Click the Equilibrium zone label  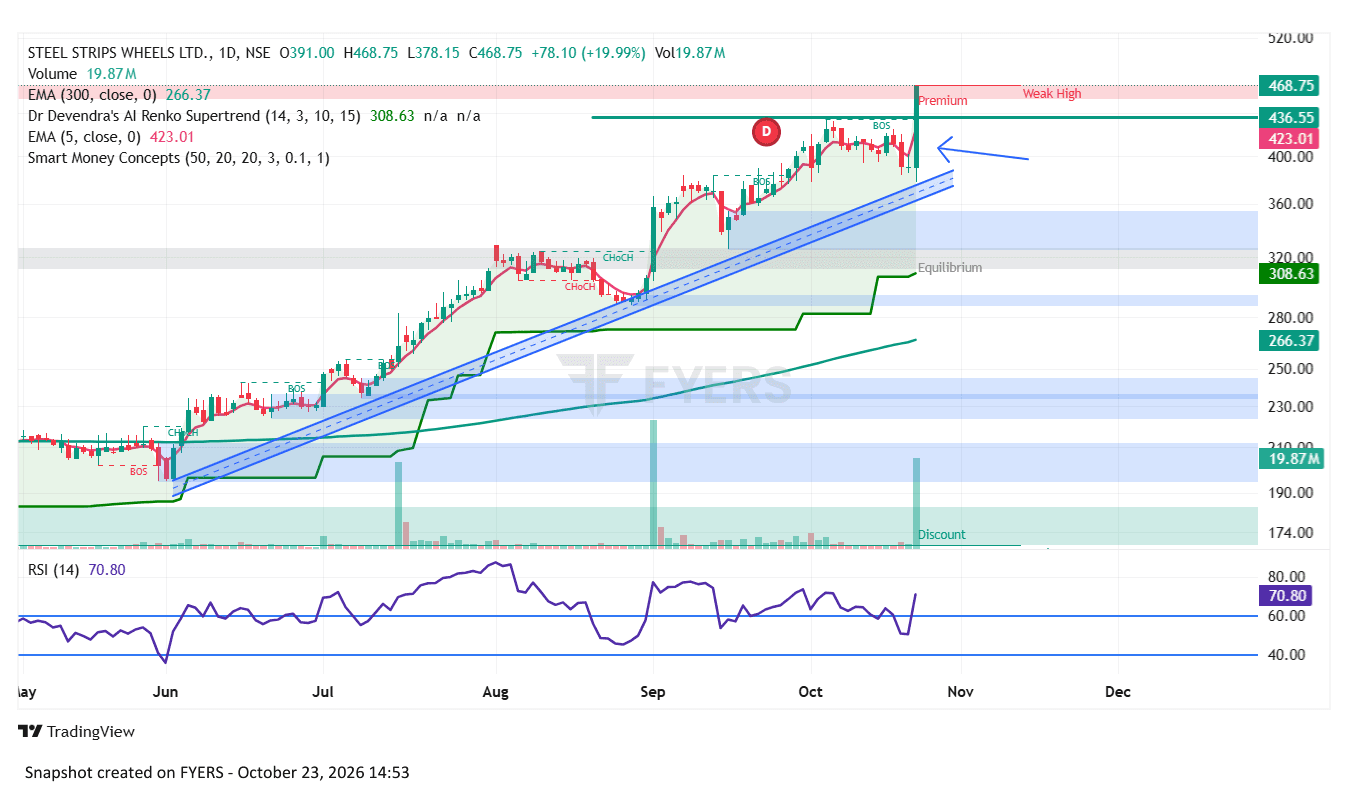[950, 268]
